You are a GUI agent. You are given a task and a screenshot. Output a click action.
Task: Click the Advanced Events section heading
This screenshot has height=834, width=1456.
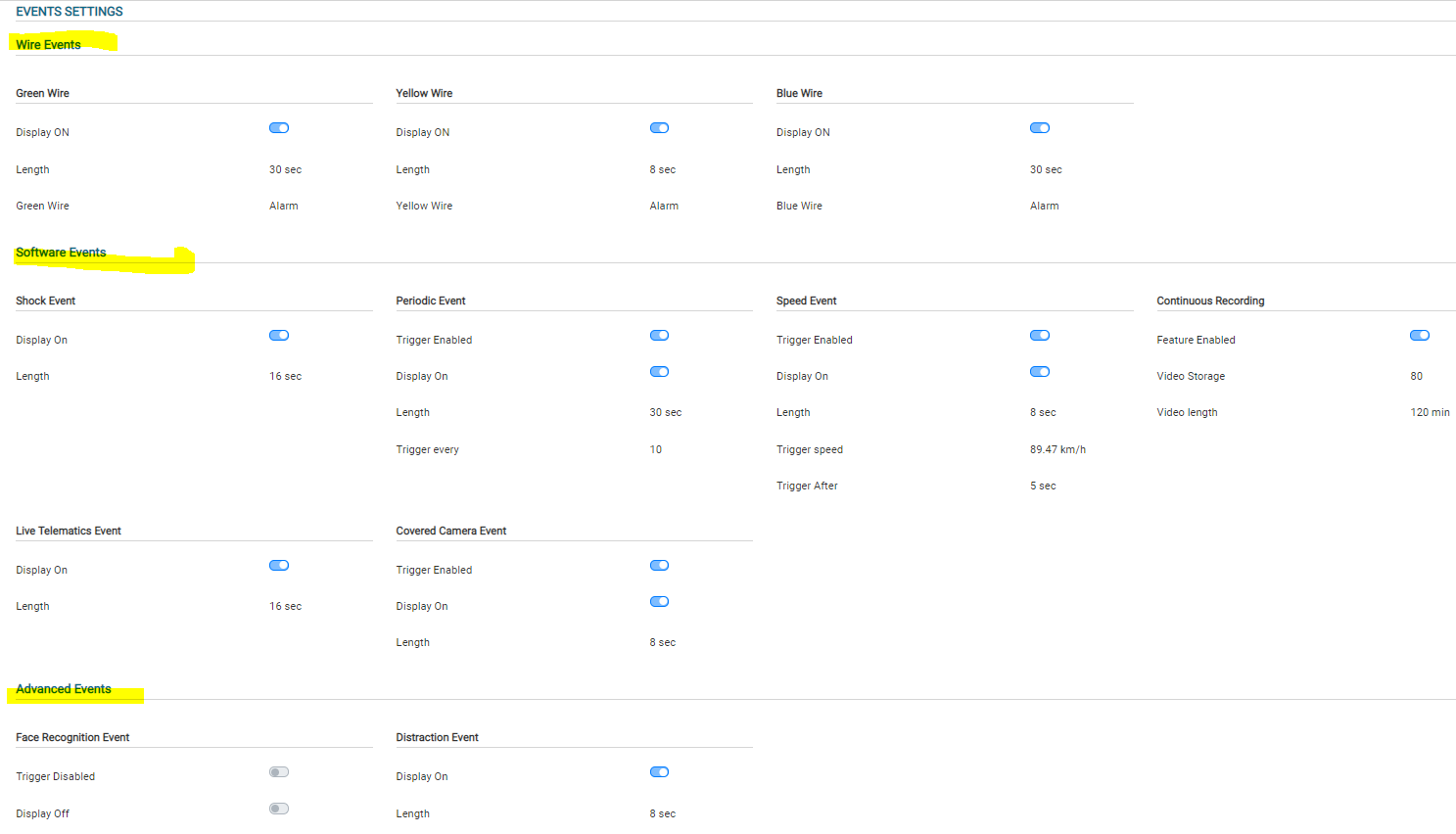tap(64, 689)
